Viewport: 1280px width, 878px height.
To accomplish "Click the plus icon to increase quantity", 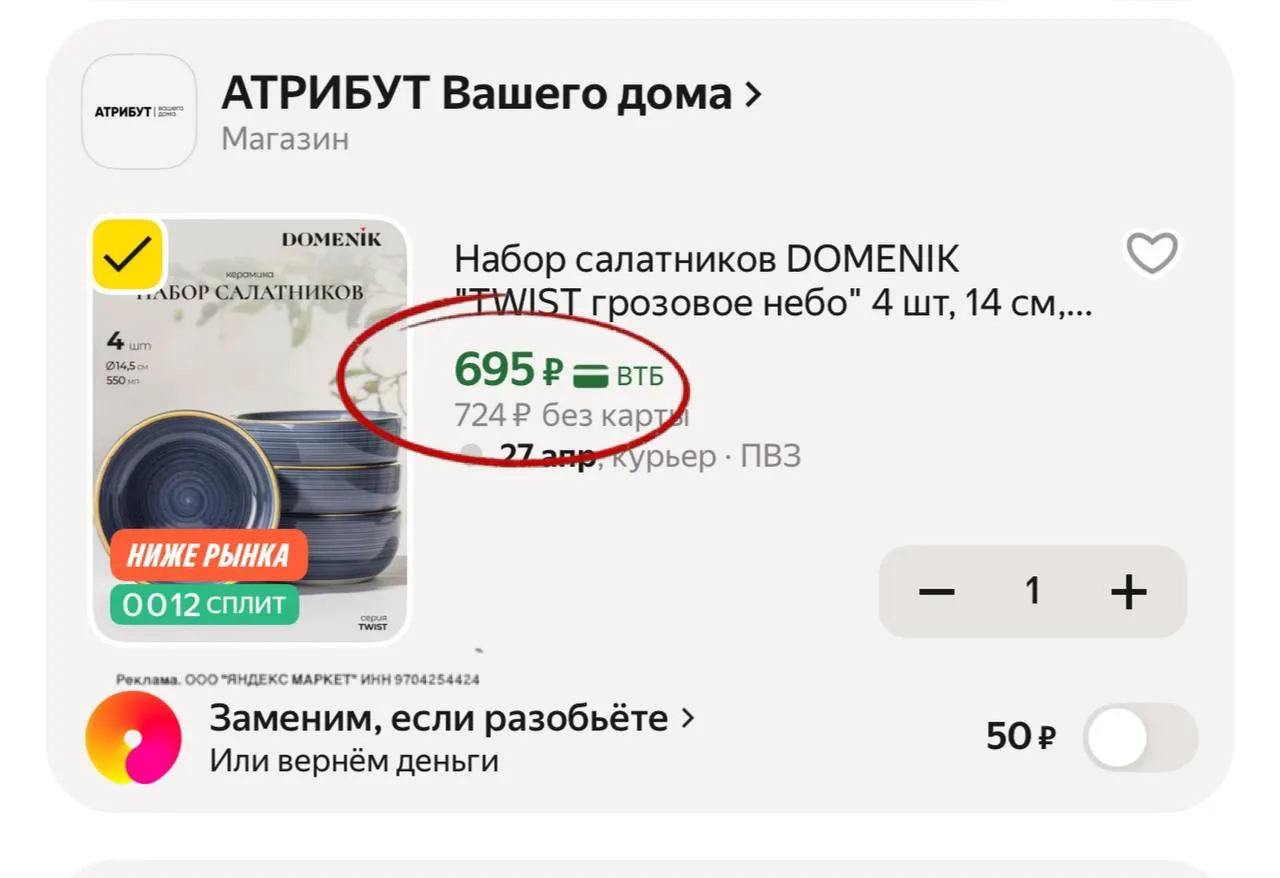I will point(1128,592).
